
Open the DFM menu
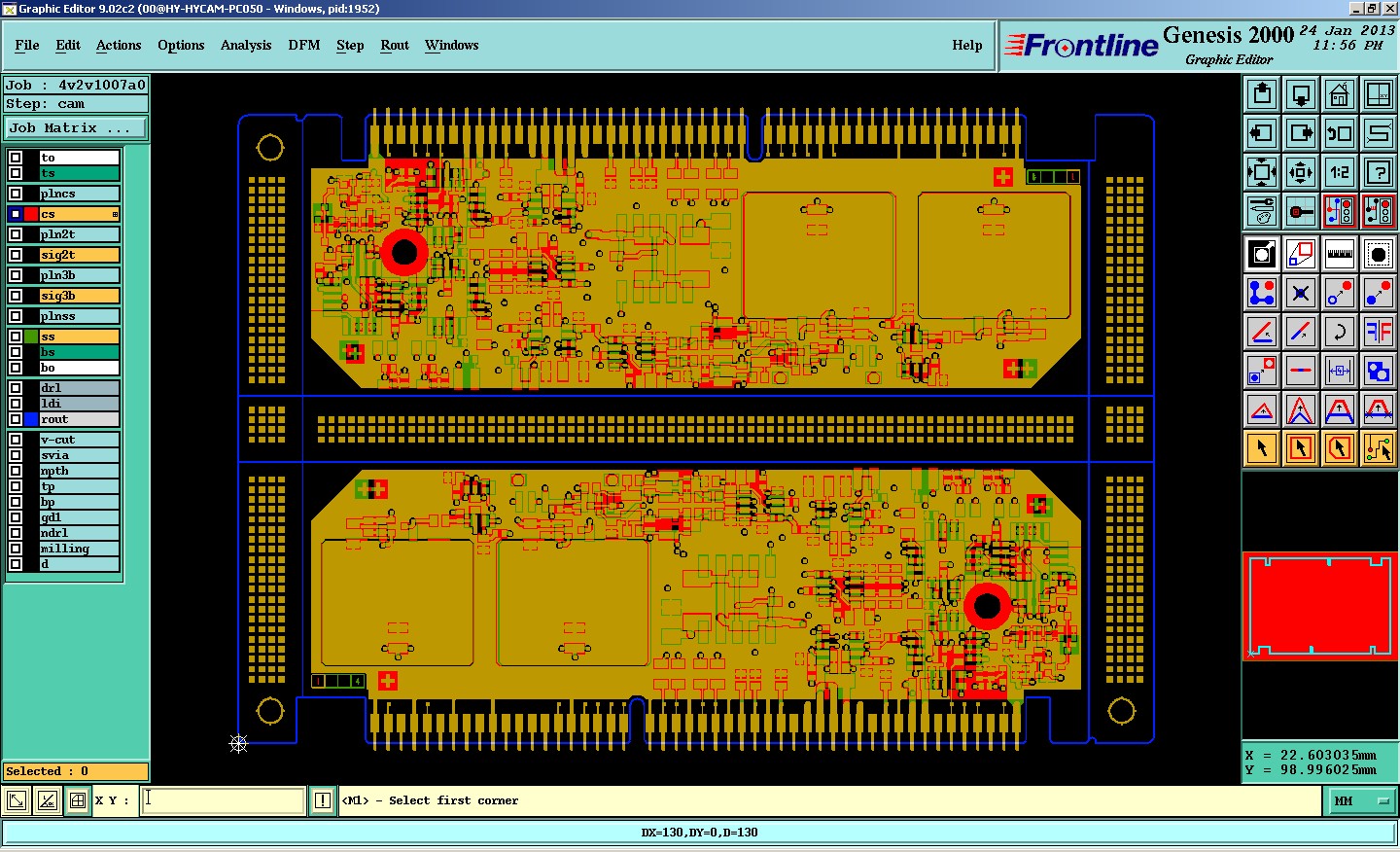pos(304,45)
